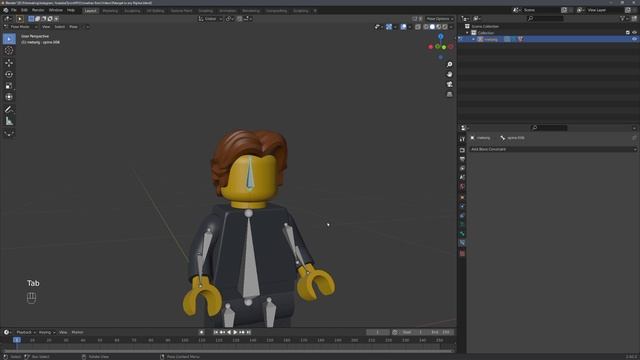Open the Window menu

click(x=56, y=10)
